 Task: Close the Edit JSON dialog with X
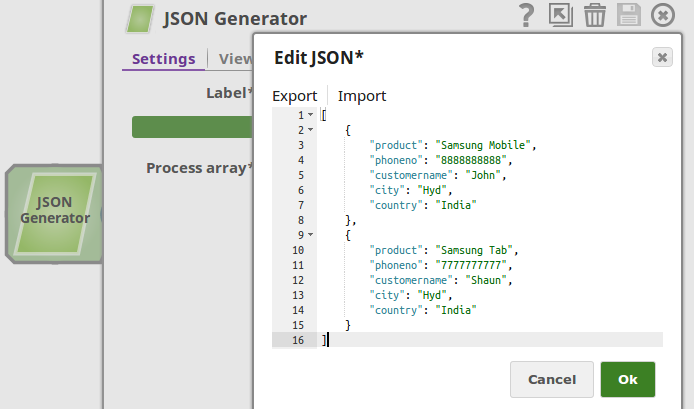tap(662, 58)
